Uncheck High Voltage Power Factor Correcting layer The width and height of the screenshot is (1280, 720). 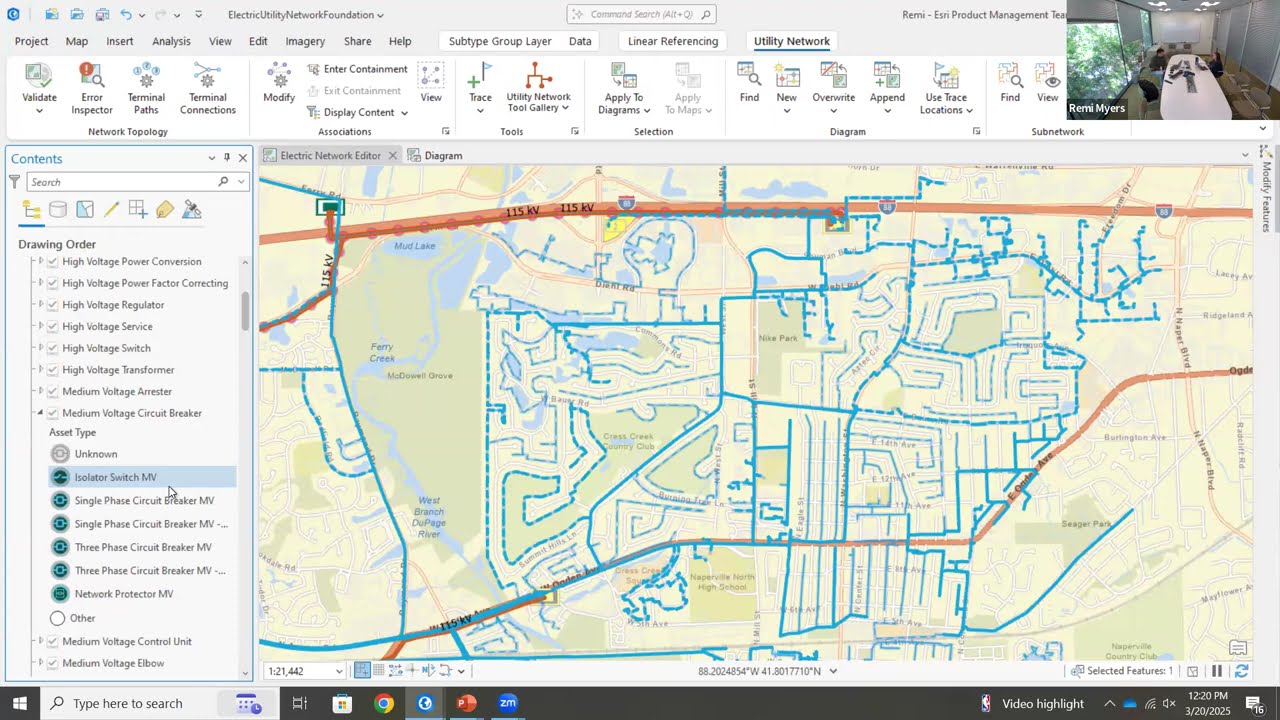(53, 283)
